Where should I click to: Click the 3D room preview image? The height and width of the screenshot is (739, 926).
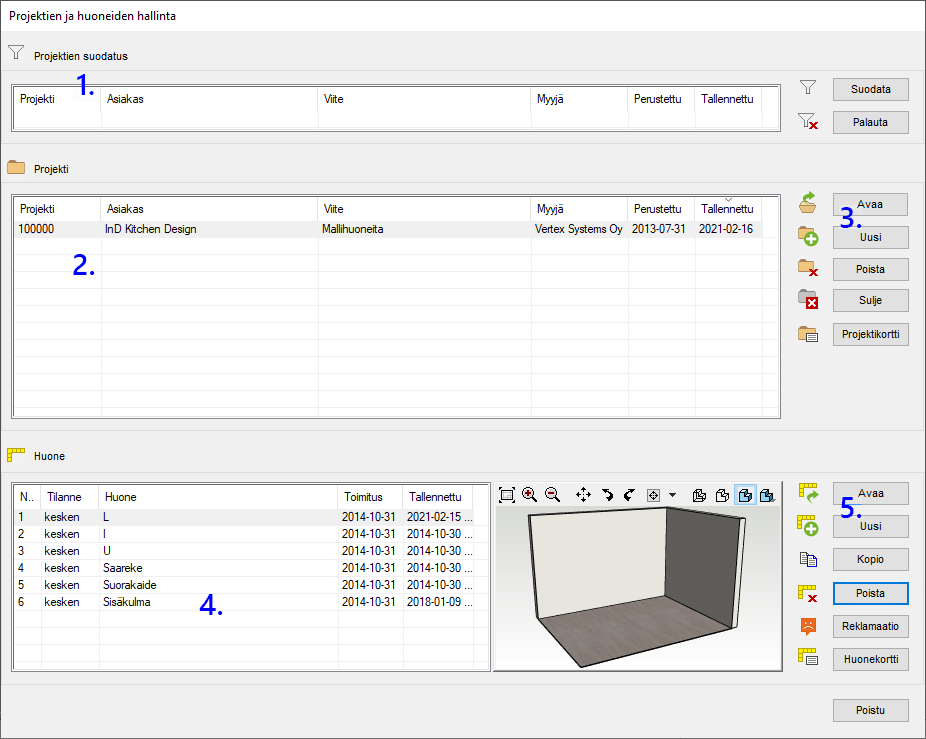point(637,587)
